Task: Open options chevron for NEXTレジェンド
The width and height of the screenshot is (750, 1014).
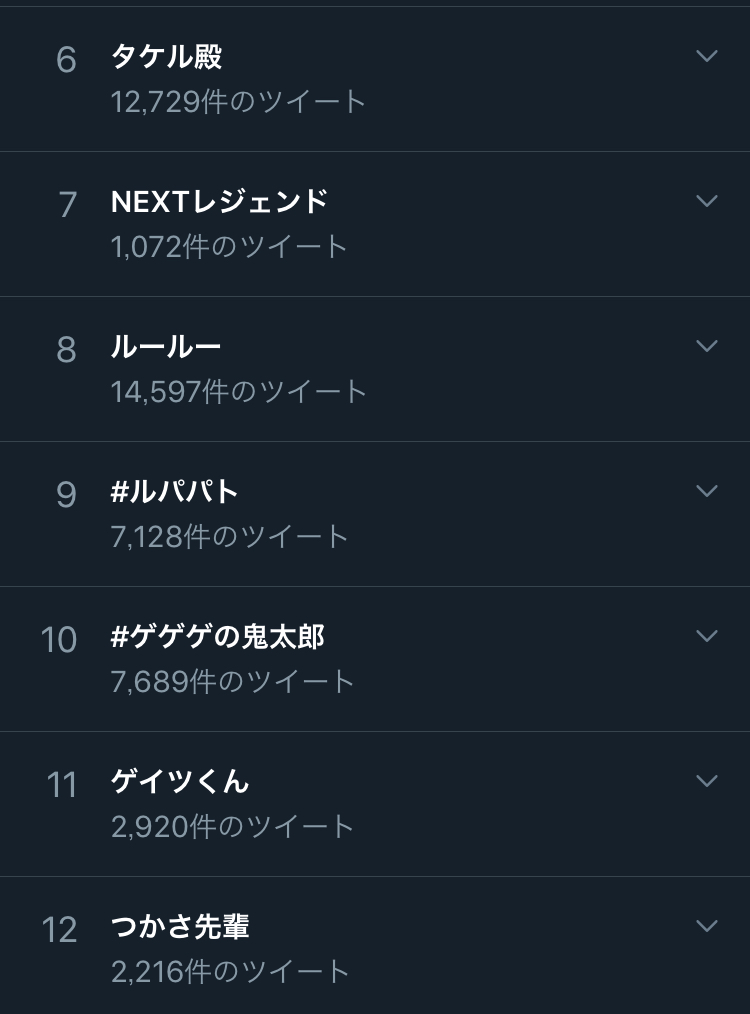Action: tap(707, 202)
